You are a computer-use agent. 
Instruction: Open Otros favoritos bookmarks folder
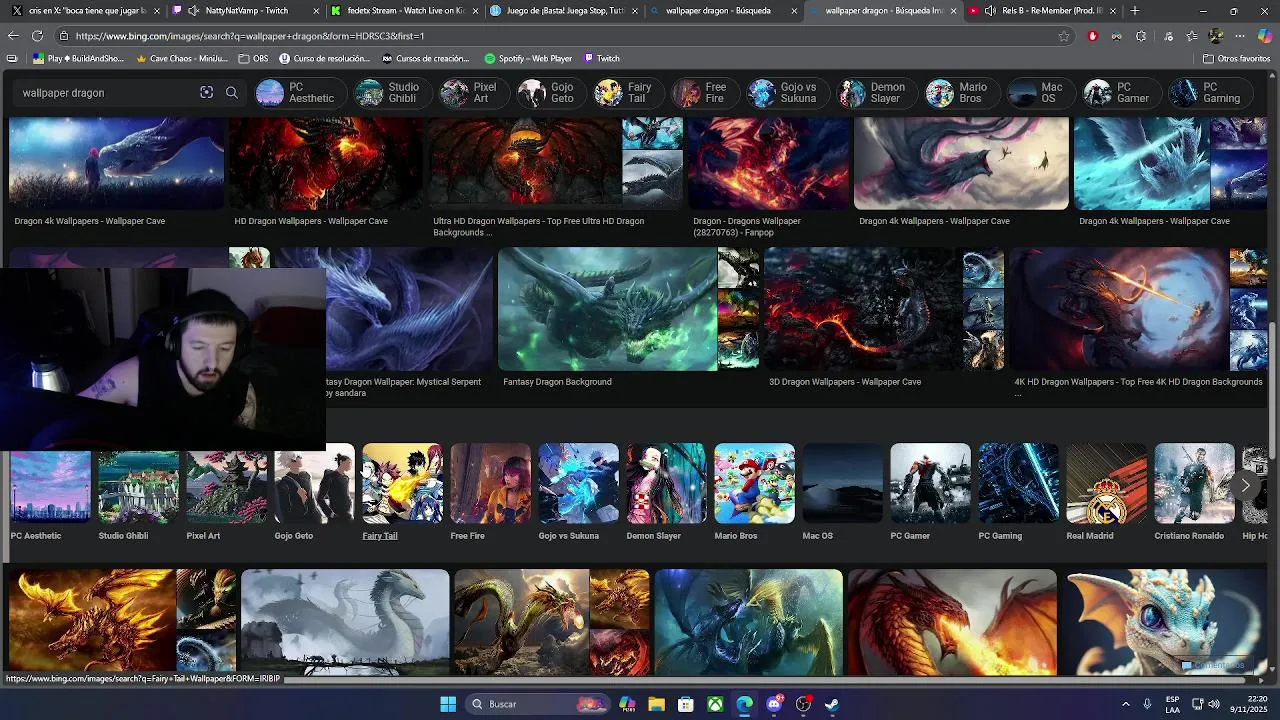pos(1237,58)
